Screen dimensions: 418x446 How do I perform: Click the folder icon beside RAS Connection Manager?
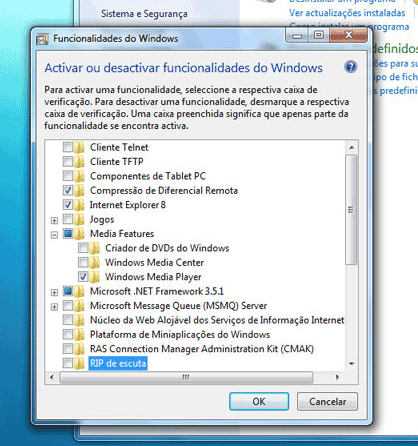click(79, 349)
